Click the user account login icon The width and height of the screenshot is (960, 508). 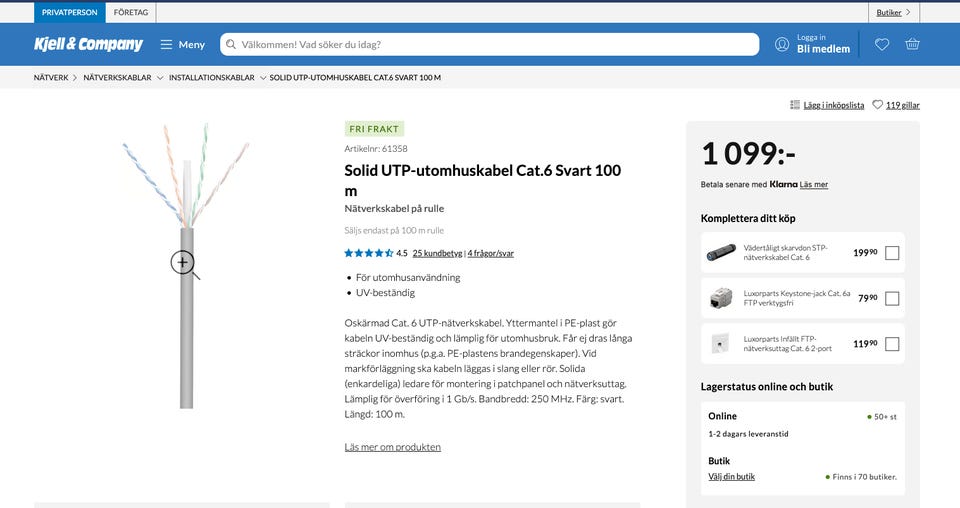[782, 44]
